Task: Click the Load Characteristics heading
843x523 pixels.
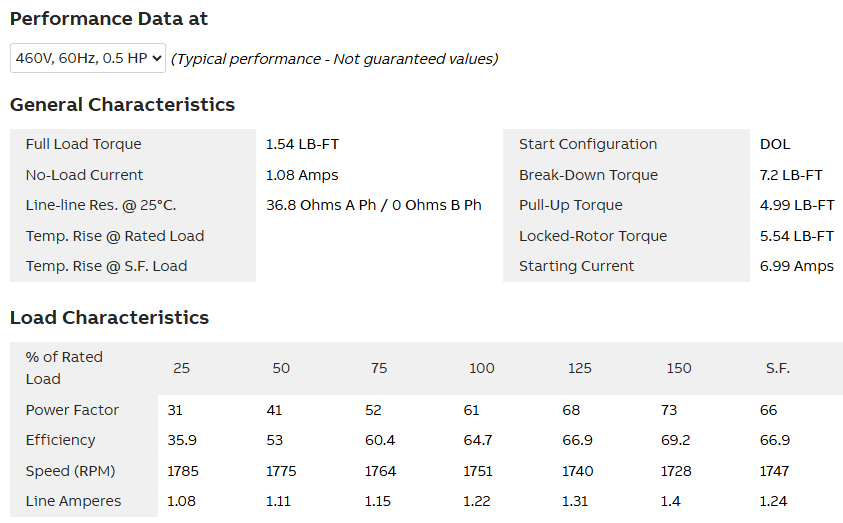Action: click(x=109, y=318)
